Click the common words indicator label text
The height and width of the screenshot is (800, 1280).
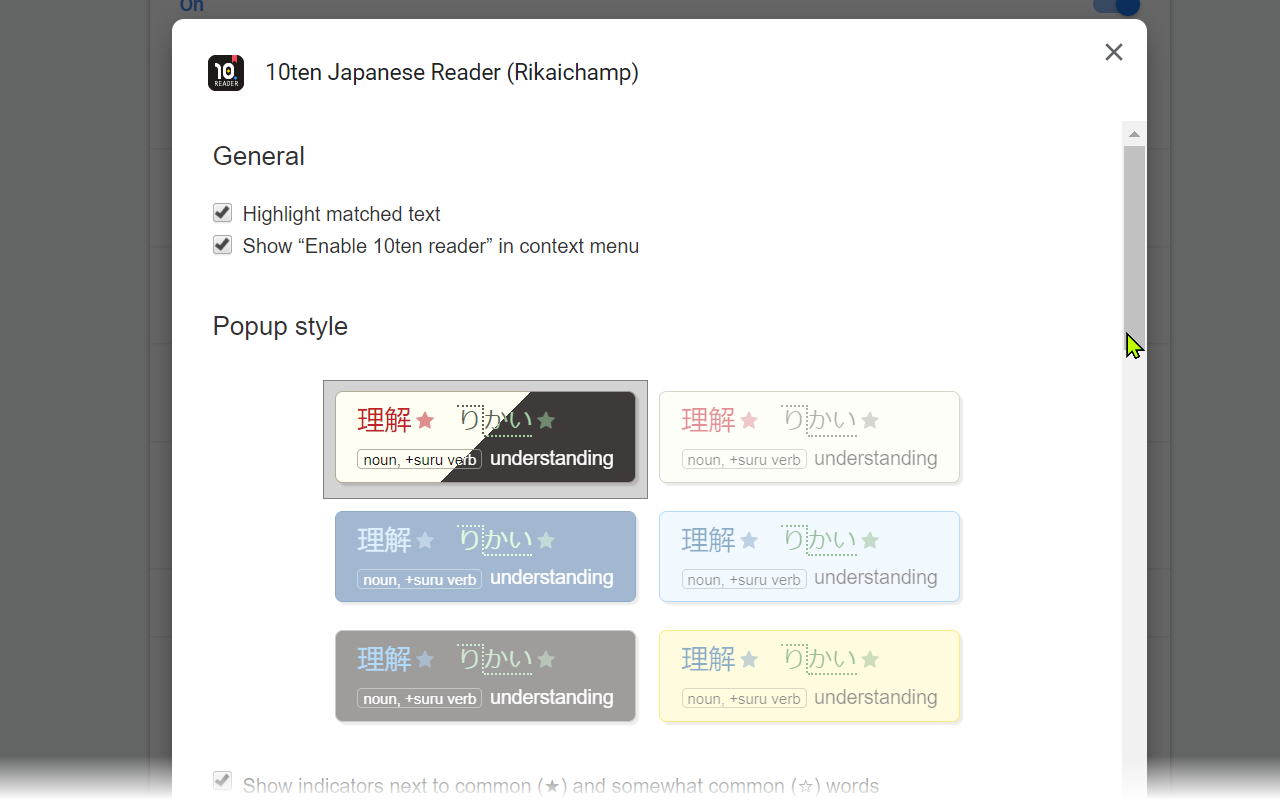[561, 786]
